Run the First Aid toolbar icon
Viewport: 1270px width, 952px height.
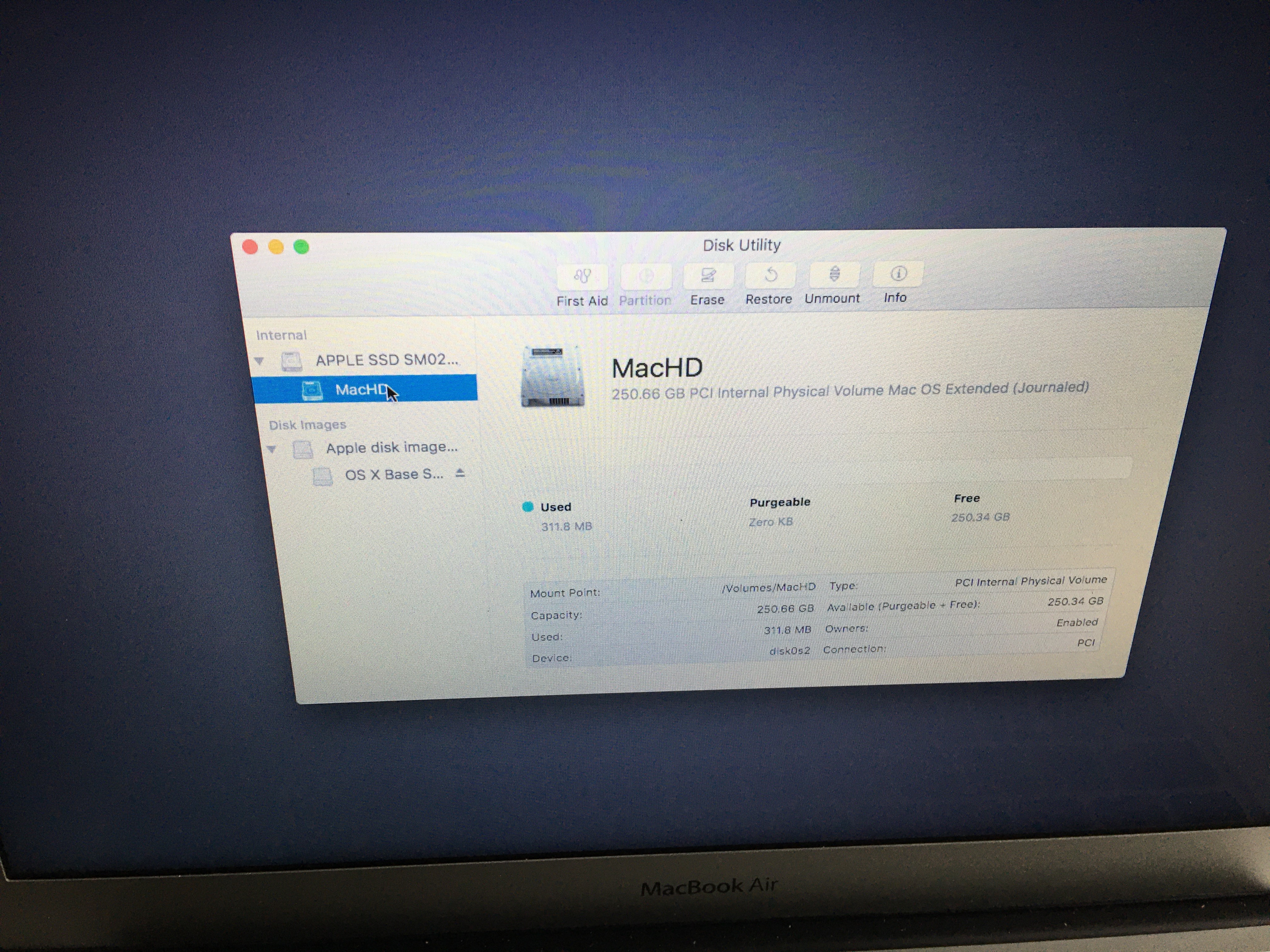pyautogui.click(x=581, y=277)
